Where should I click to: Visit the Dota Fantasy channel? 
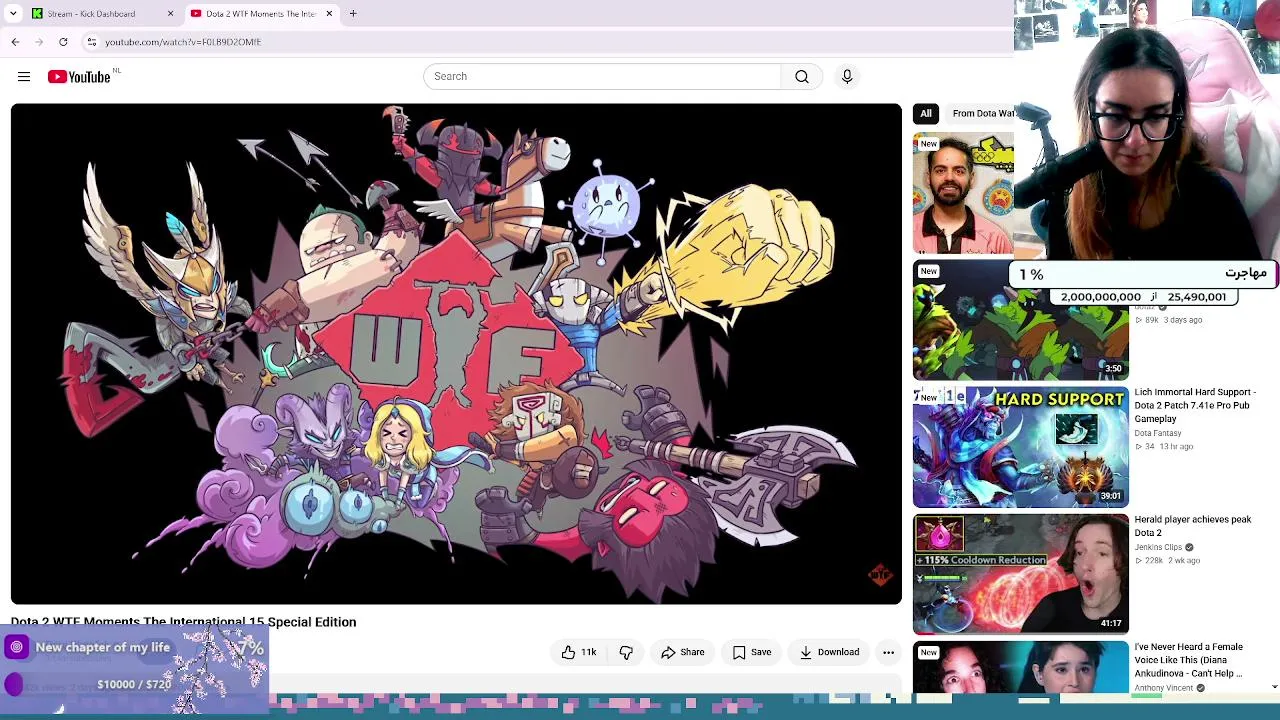[1158, 433]
